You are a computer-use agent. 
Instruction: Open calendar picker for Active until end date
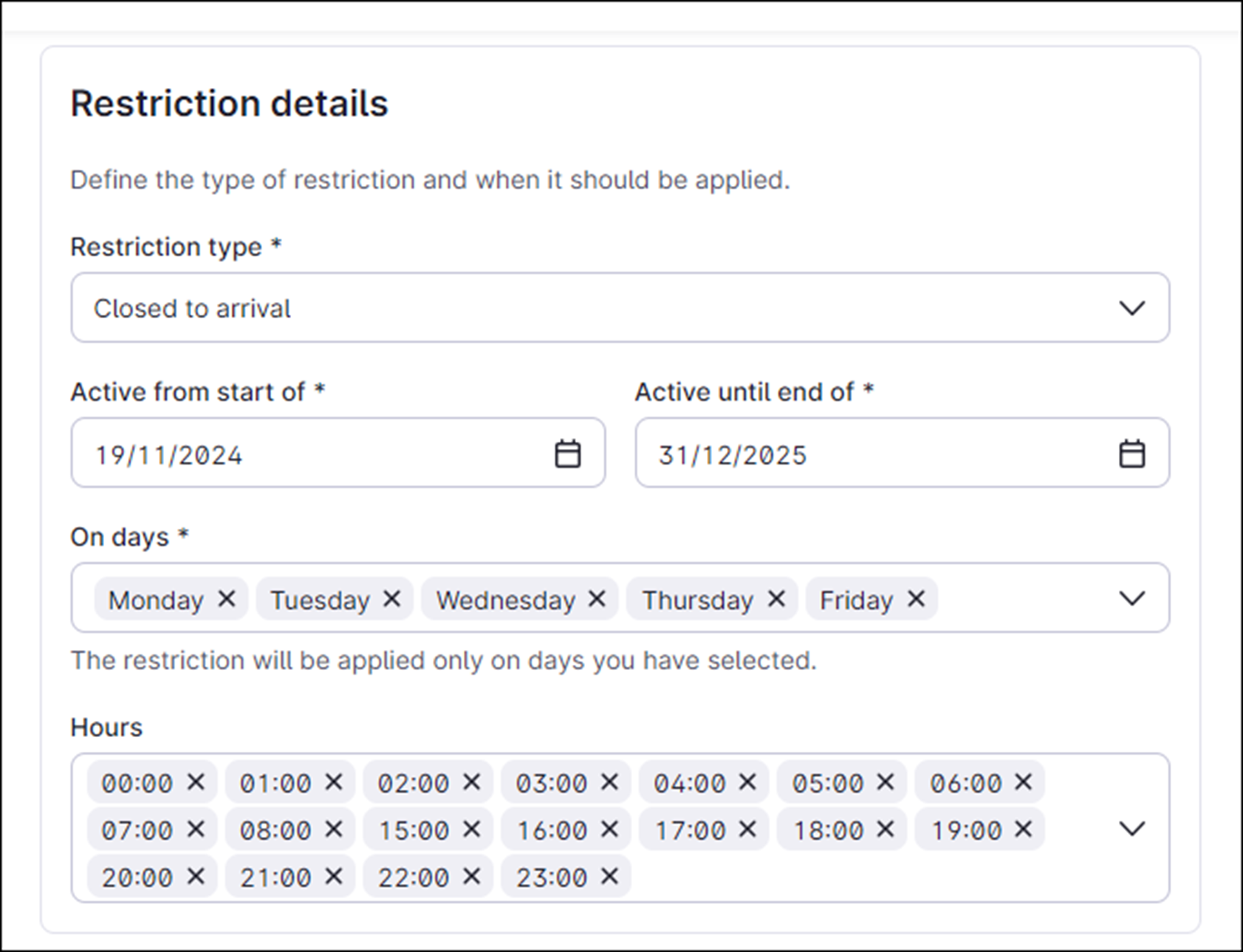coord(1131,453)
